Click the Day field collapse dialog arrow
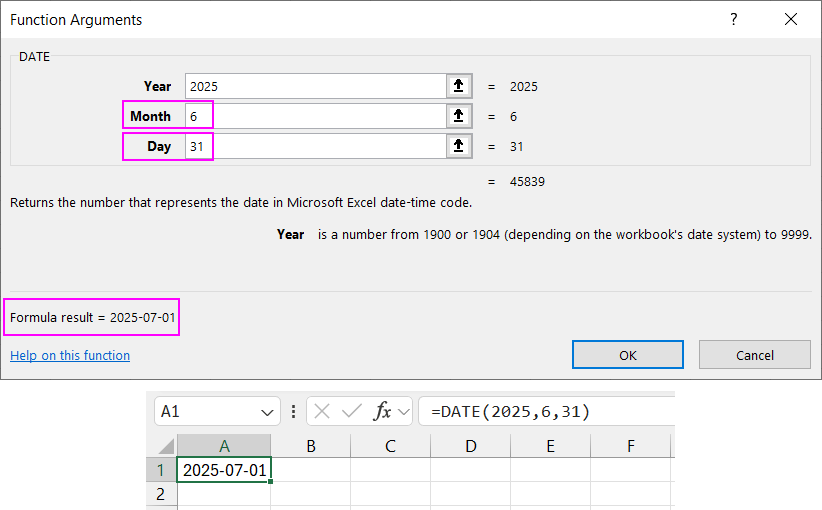This screenshot has width=822, height=510. point(458,146)
